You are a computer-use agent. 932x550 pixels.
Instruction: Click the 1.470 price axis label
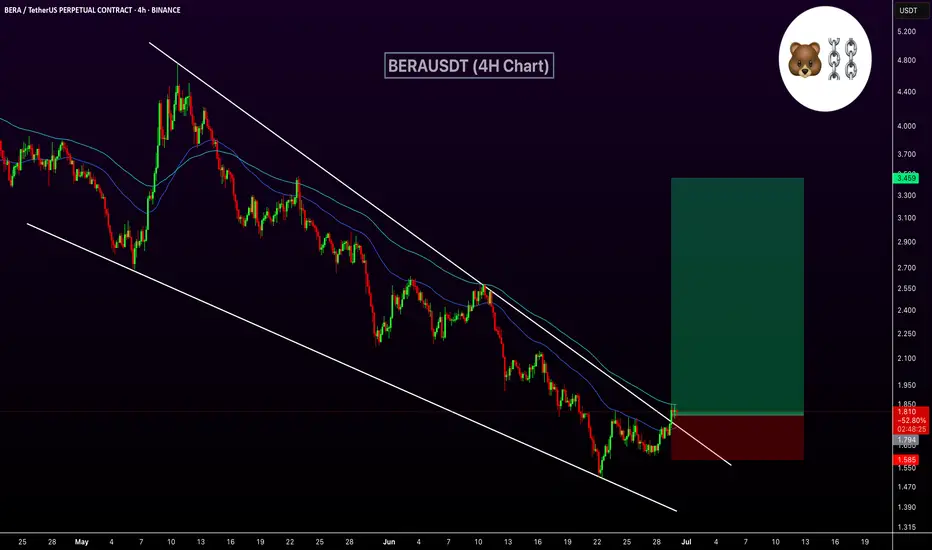(906, 487)
